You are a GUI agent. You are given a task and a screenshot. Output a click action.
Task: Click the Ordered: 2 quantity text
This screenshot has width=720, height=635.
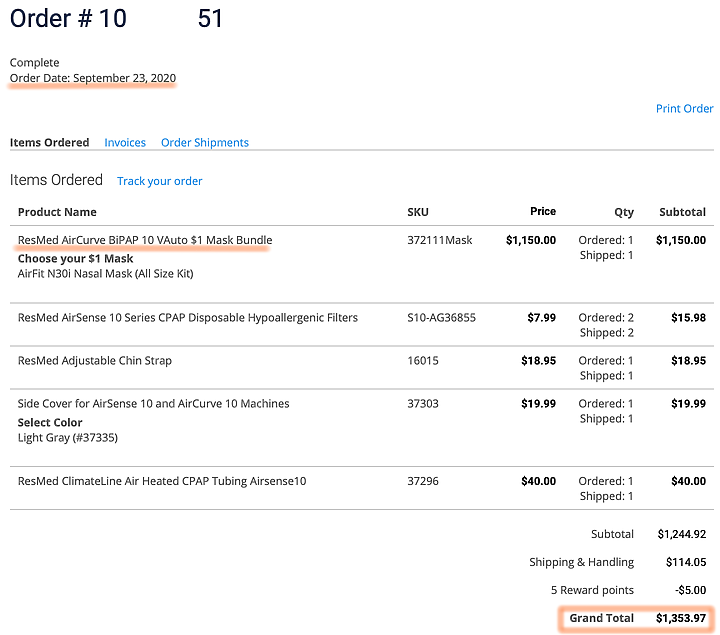[606, 318]
